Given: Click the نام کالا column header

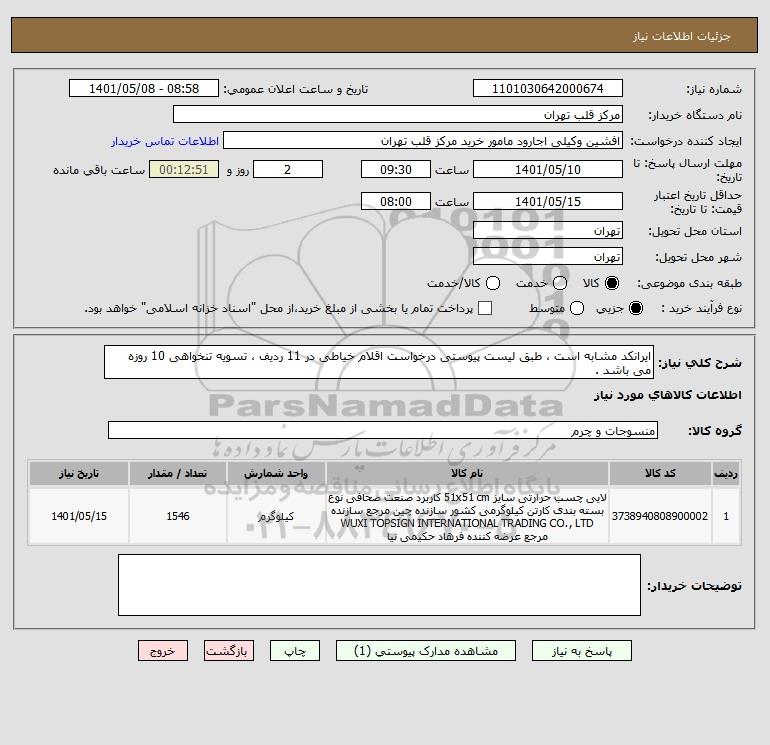Looking at the screenshot, I should pos(467,473).
